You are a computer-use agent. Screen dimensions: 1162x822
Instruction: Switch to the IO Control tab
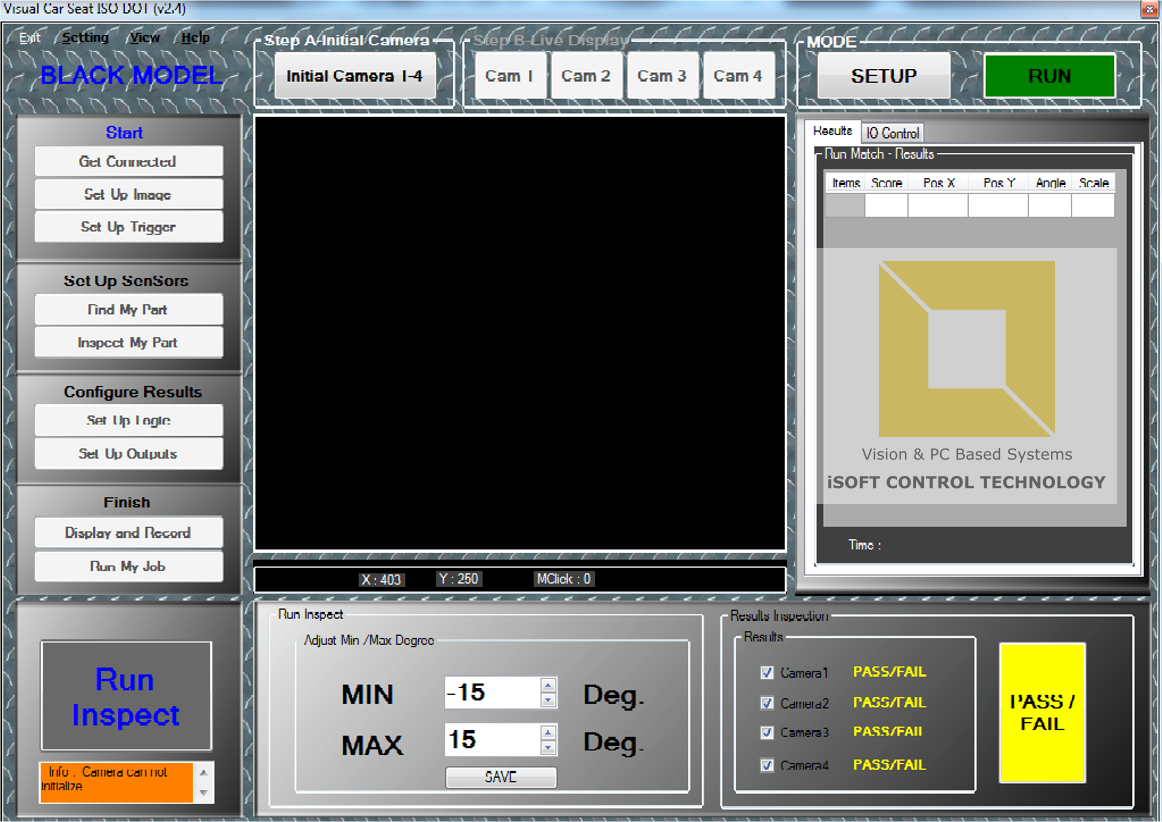pos(892,132)
